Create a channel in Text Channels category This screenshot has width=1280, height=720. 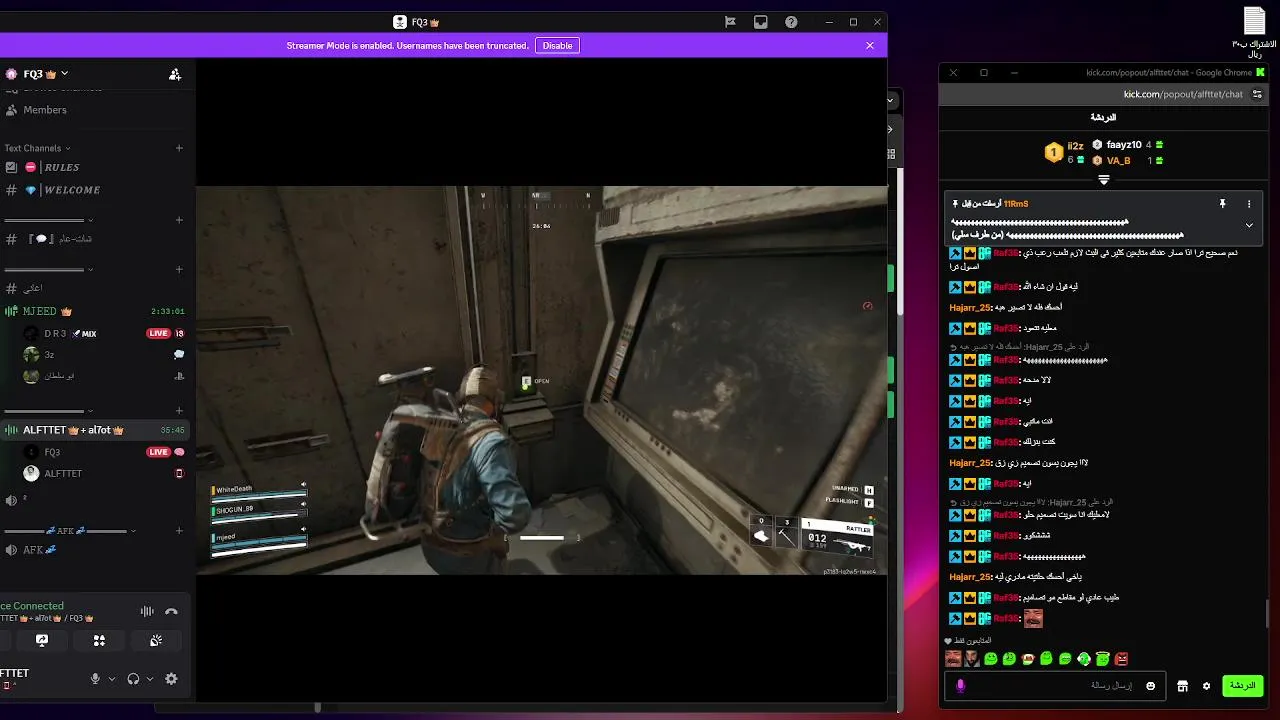[179, 148]
